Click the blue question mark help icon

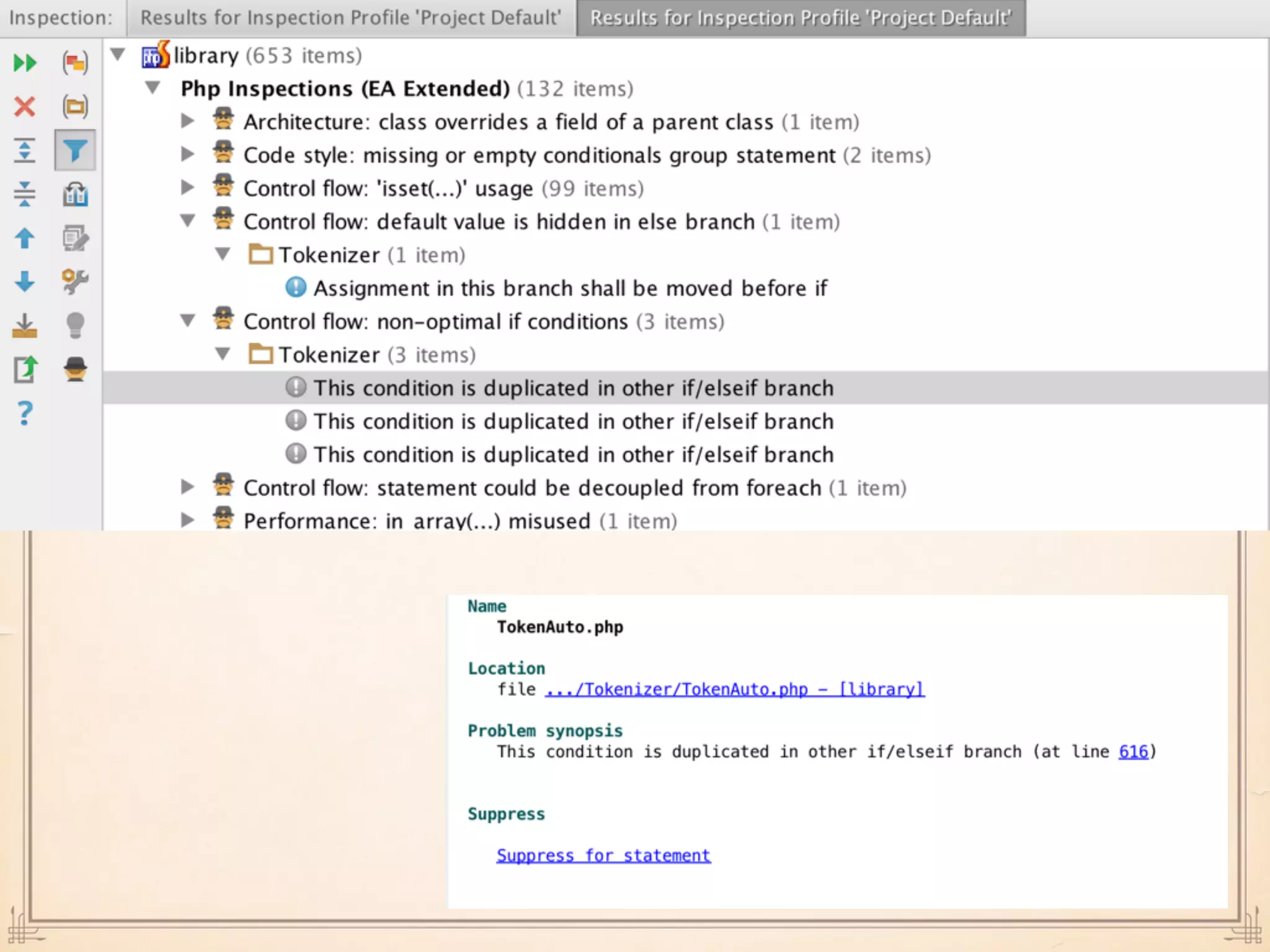[25, 413]
